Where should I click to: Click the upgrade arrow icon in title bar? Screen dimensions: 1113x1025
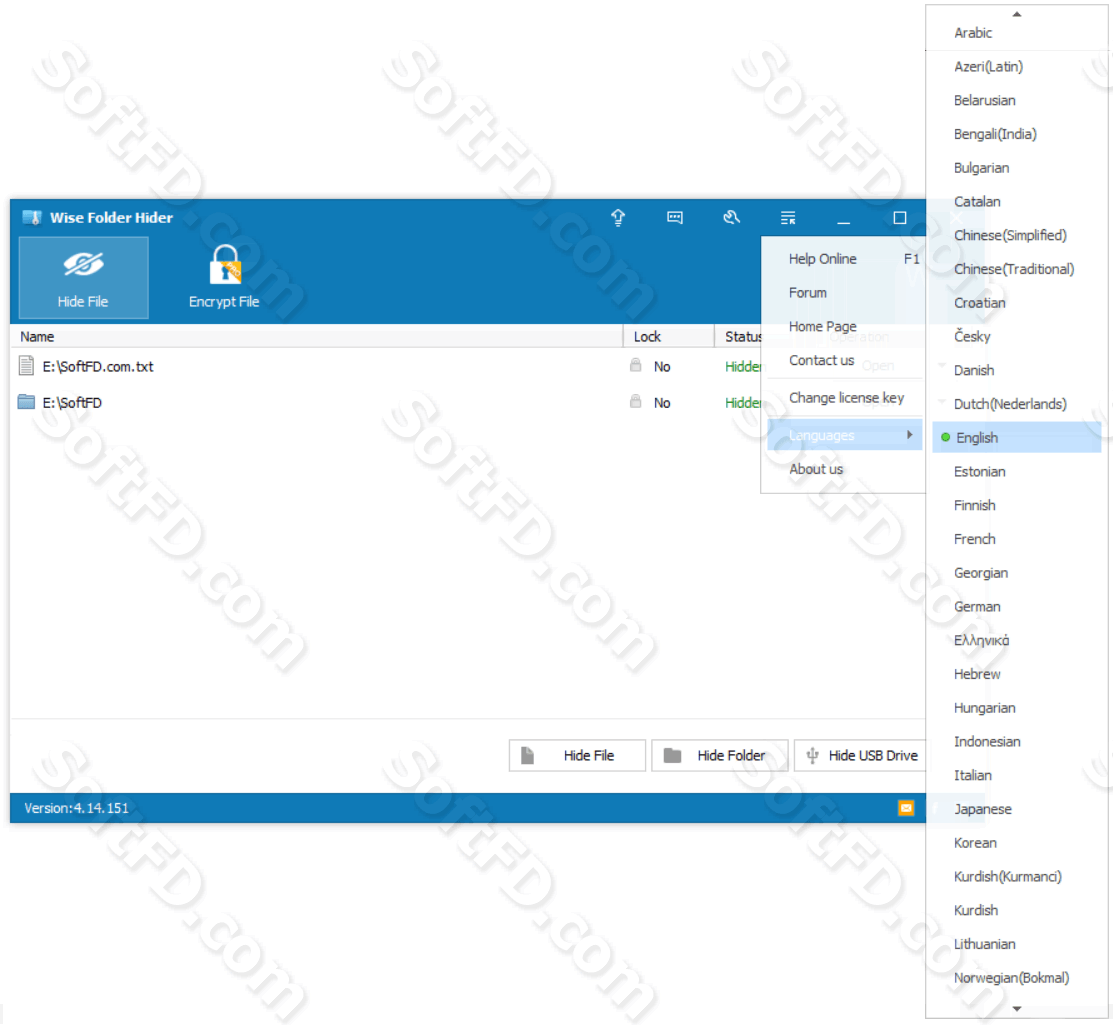(618, 217)
